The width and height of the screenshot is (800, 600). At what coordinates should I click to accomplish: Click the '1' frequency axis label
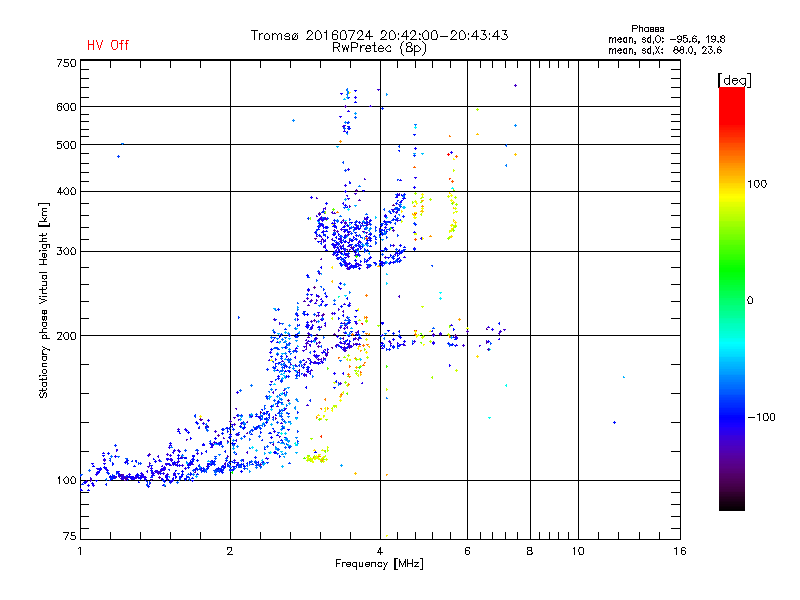[x=80, y=551]
